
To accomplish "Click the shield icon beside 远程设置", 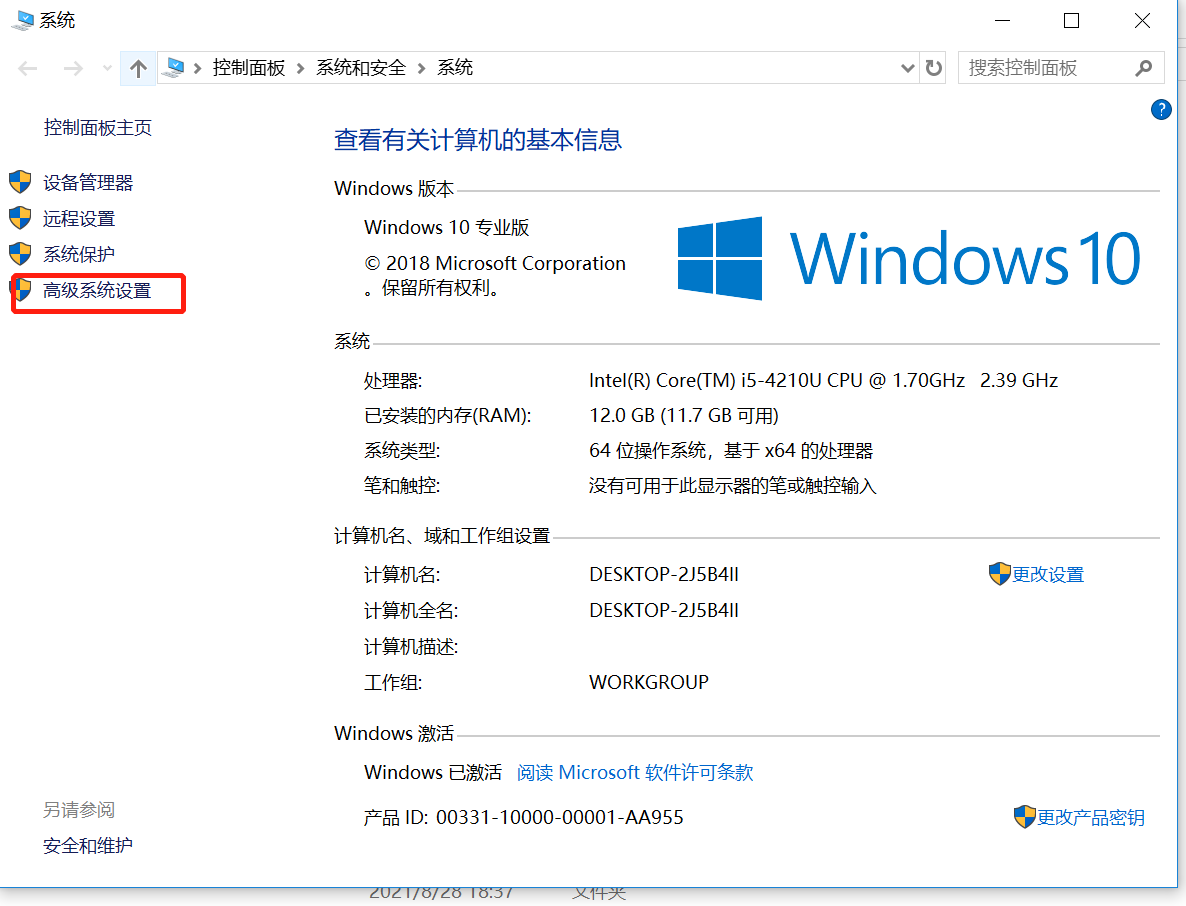I will [x=20, y=219].
